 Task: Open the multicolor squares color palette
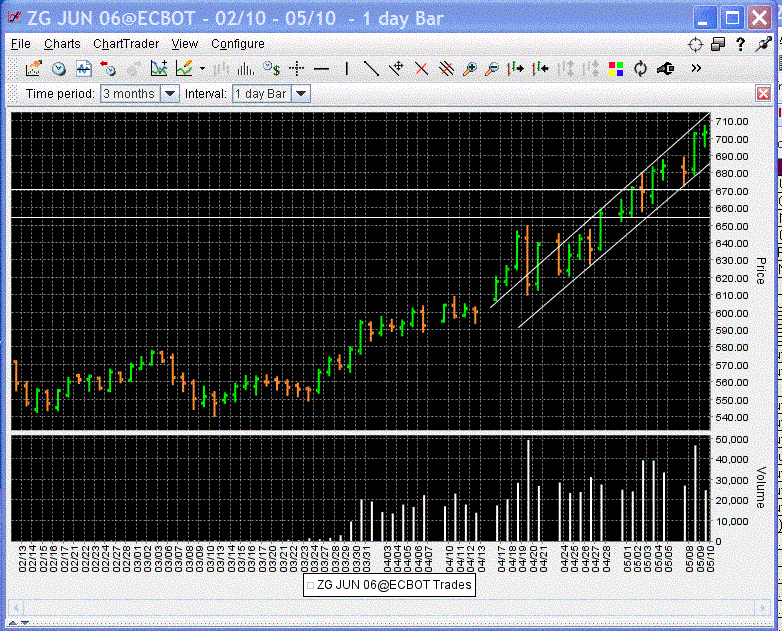pyautogui.click(x=616, y=68)
